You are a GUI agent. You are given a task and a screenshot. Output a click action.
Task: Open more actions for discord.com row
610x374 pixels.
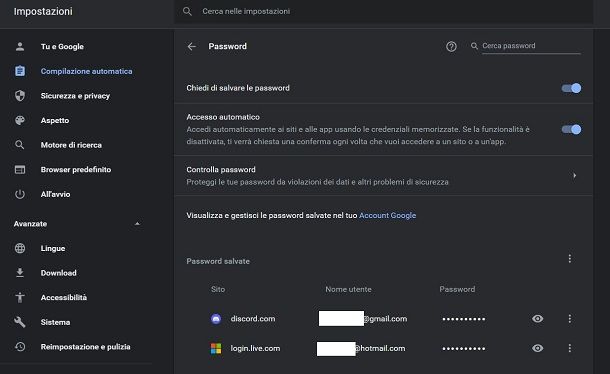coord(570,319)
